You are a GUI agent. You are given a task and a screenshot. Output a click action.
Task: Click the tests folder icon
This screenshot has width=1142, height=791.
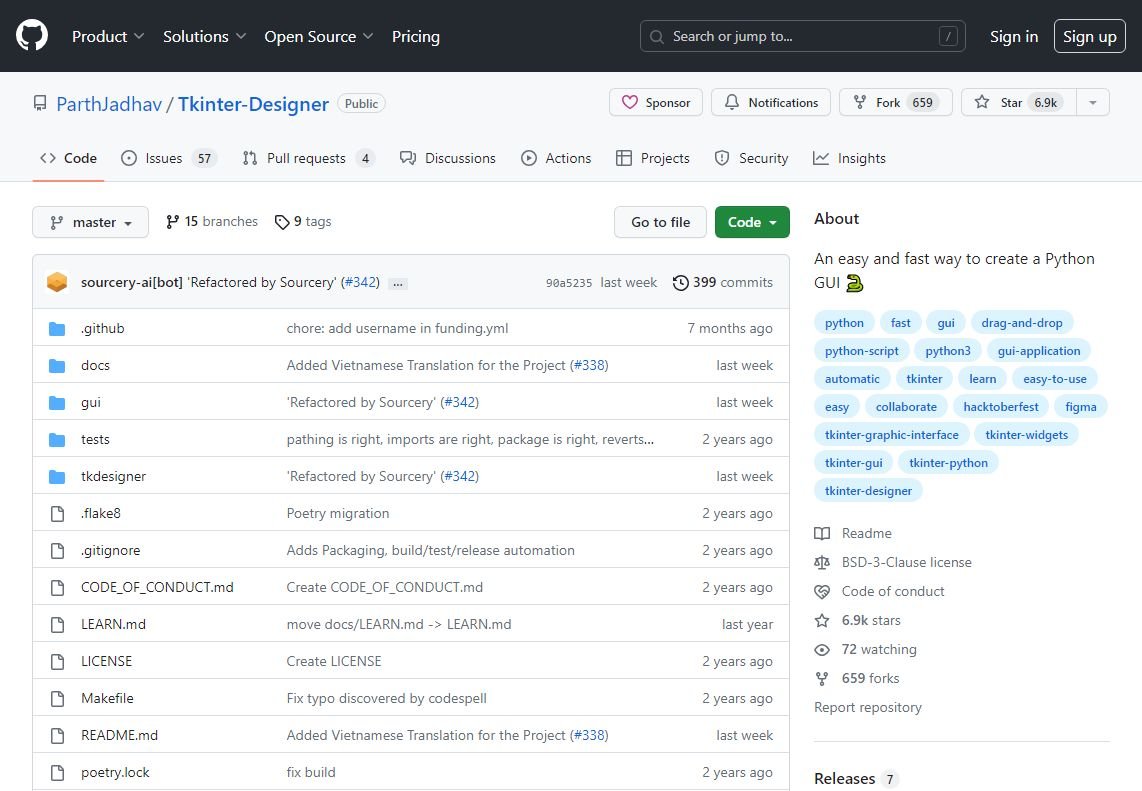(57, 440)
